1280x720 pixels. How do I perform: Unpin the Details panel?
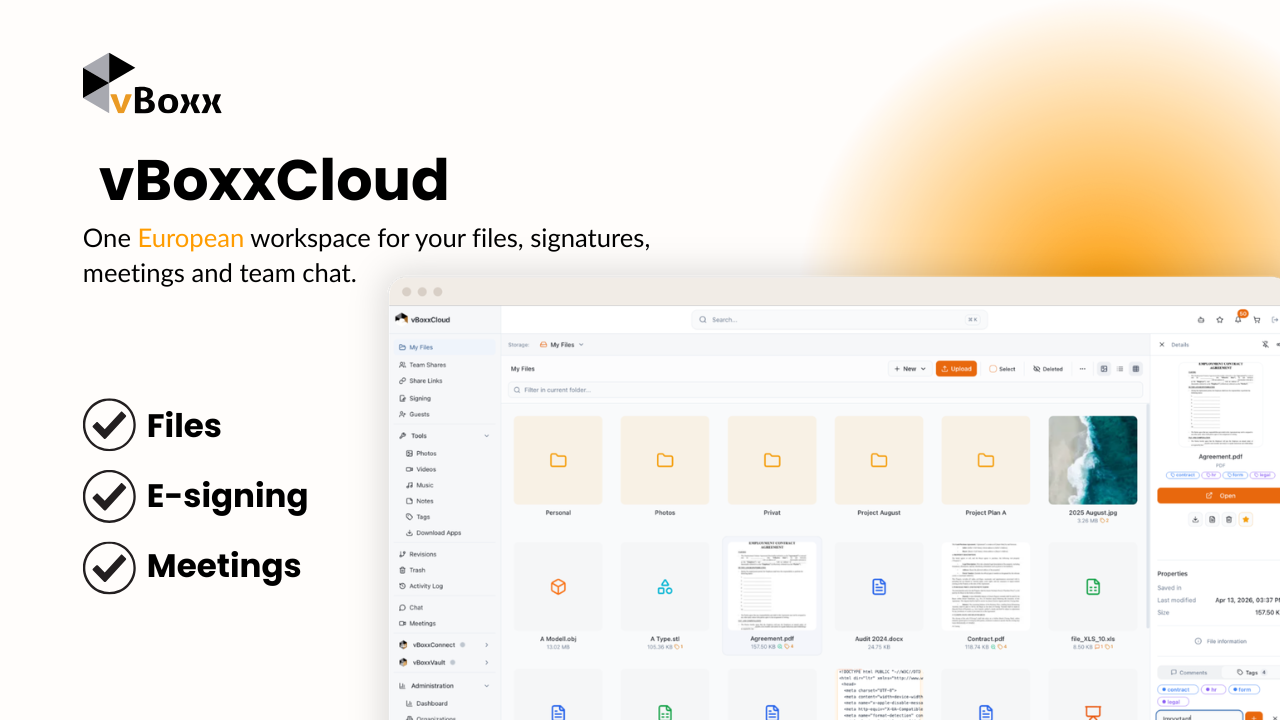[x=1265, y=344]
